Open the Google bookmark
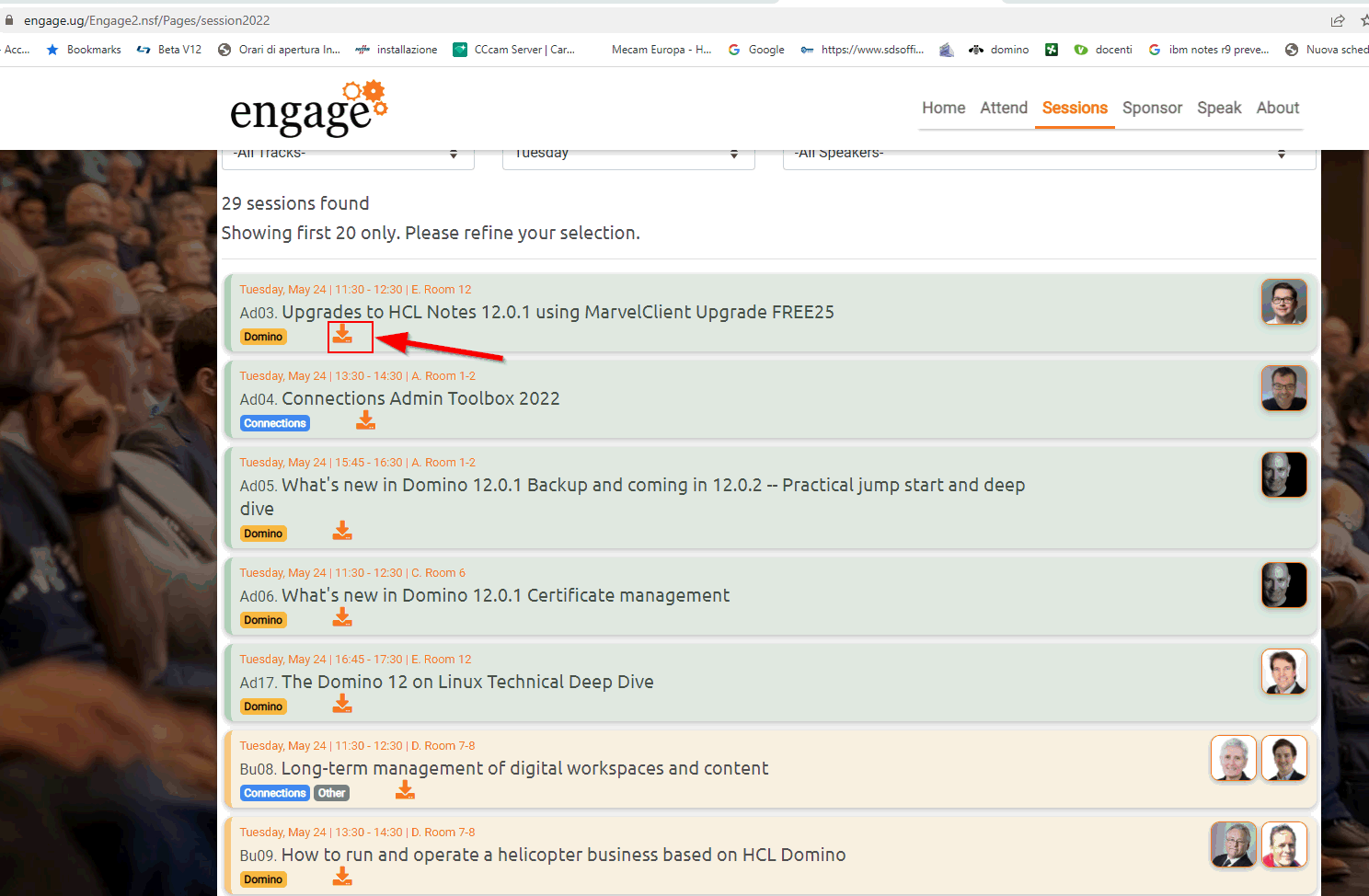Screen dimensions: 1369x896 coord(756,50)
